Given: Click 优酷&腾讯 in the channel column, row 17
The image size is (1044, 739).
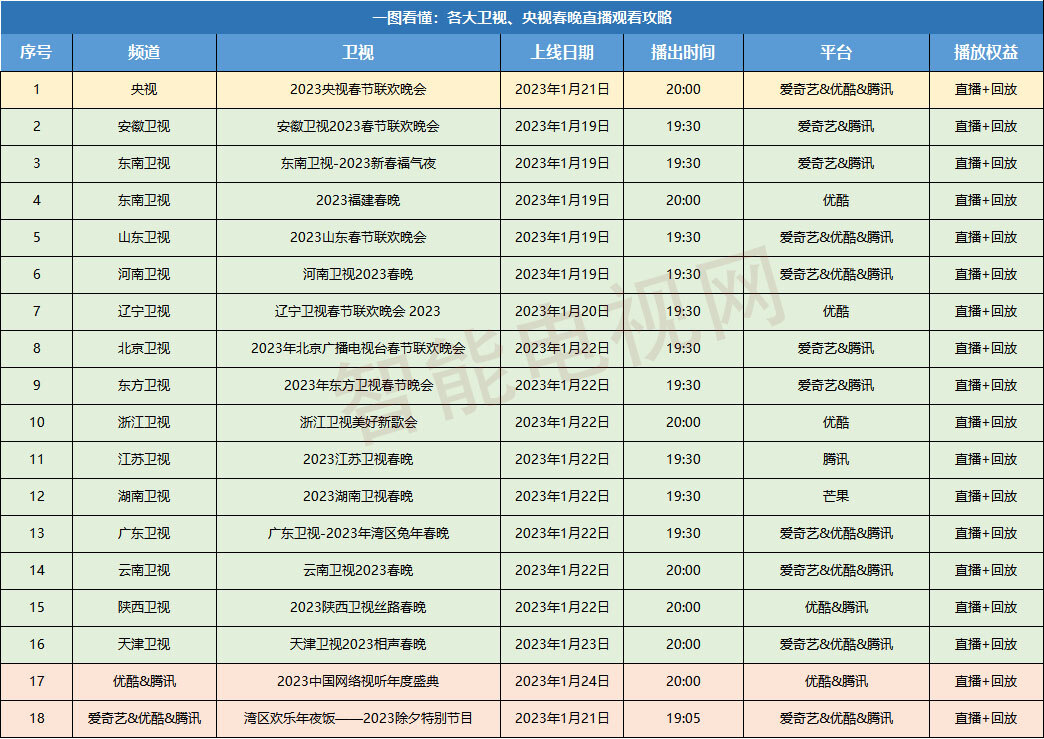Looking at the screenshot, I should 144,681.
